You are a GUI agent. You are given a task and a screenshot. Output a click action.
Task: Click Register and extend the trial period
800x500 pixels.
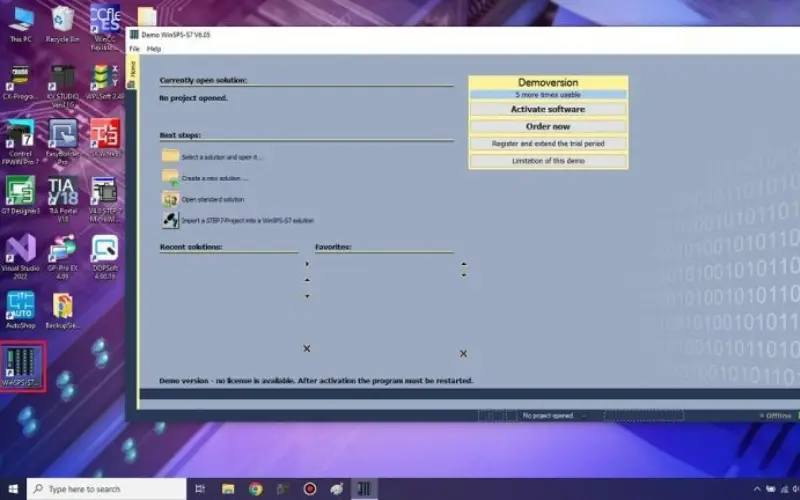(x=548, y=144)
